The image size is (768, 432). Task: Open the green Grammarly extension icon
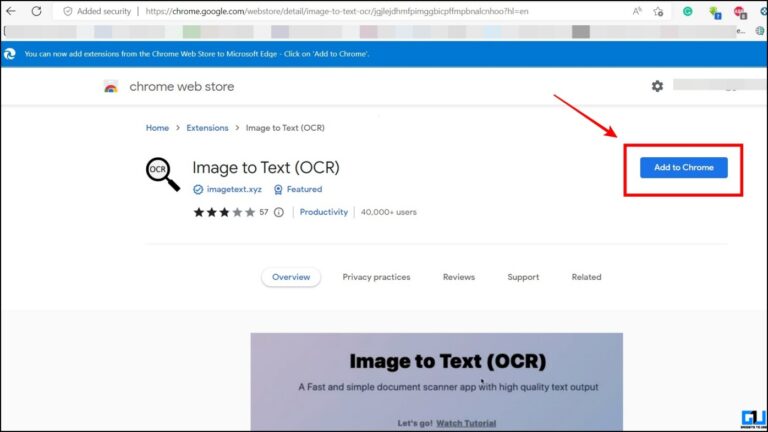click(688, 11)
